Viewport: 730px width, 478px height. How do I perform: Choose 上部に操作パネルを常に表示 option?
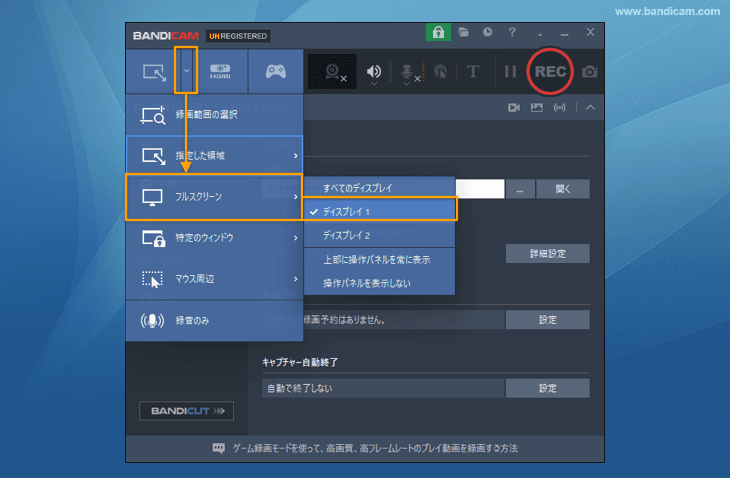(379, 260)
